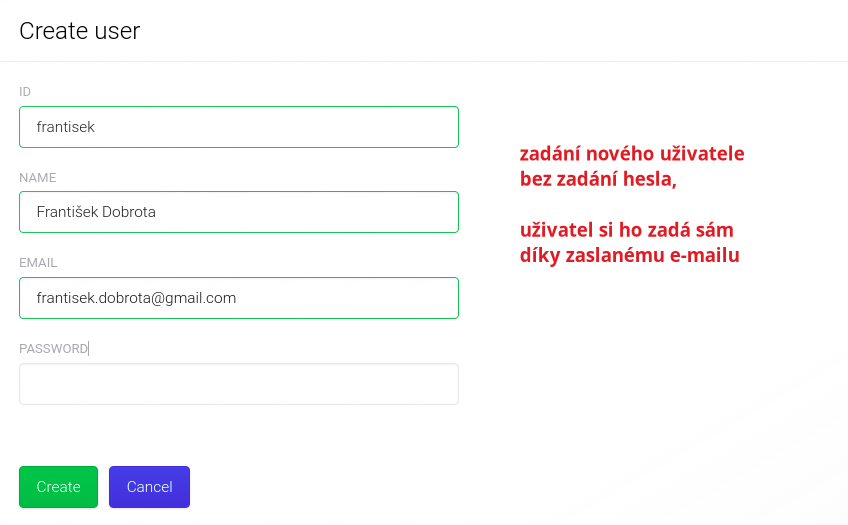The width and height of the screenshot is (848, 525).
Task: Click the red "díky zaslanému e-mailu" line
Action: coord(629,255)
